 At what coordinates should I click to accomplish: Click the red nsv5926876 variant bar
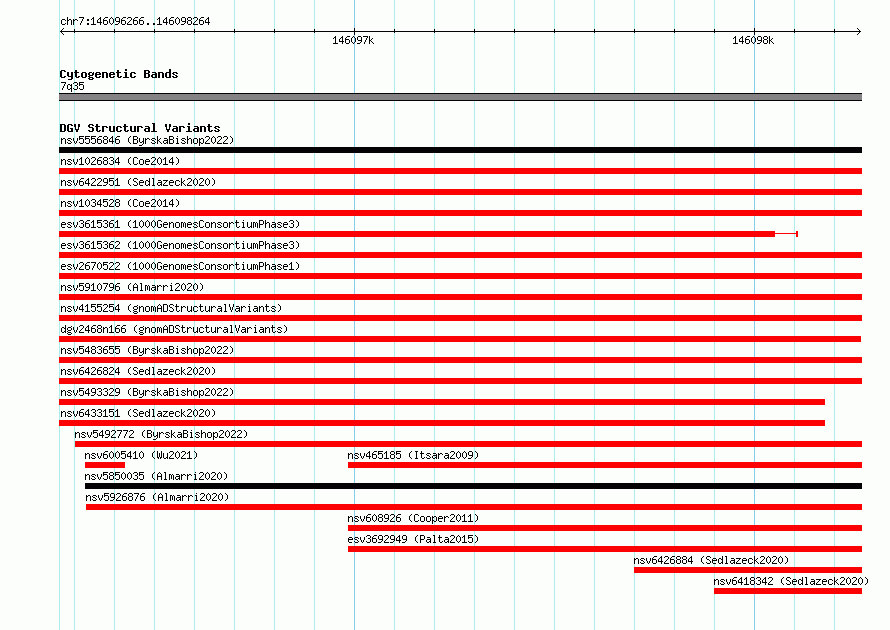coord(474,507)
